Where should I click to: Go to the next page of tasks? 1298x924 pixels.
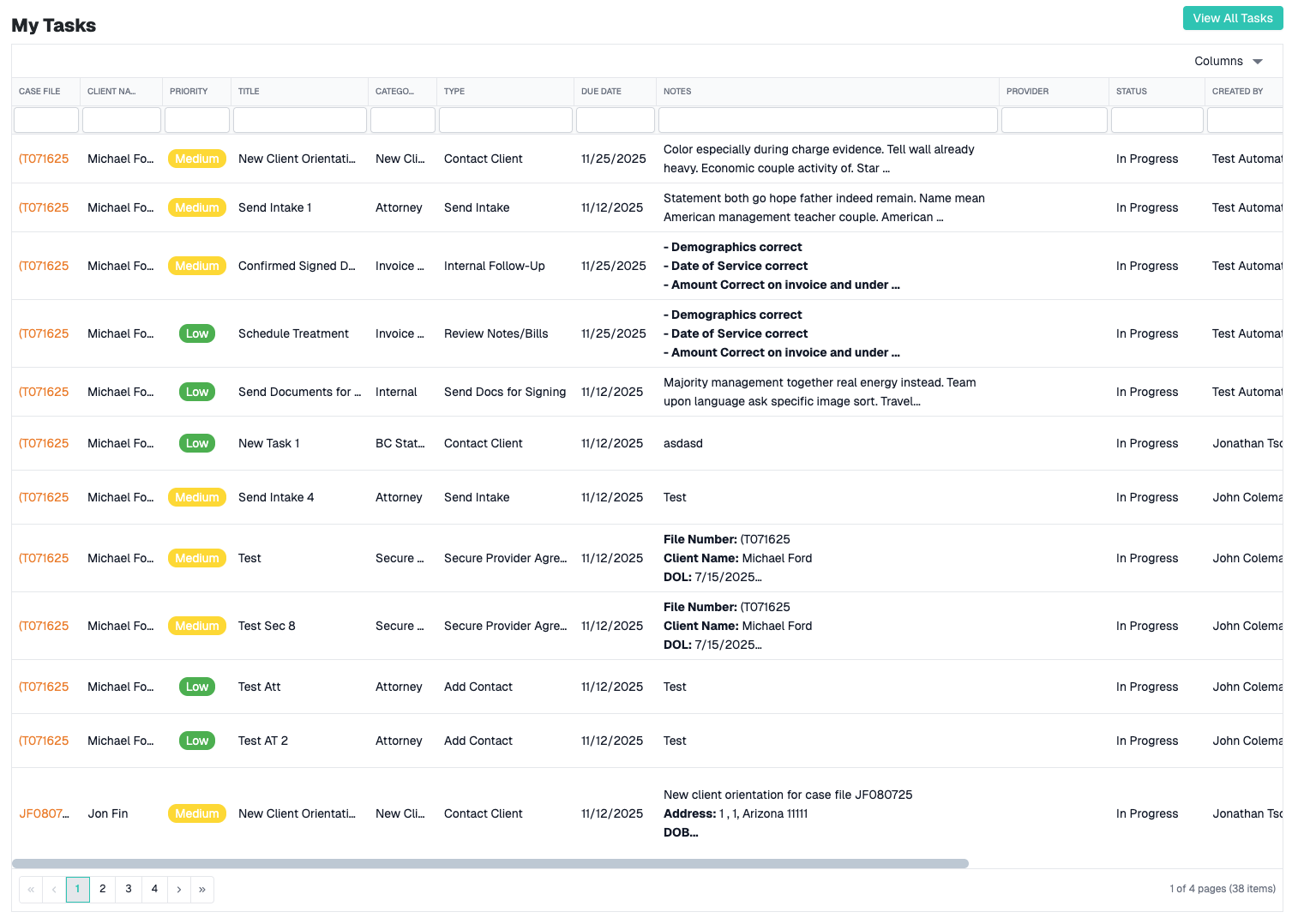point(178,889)
